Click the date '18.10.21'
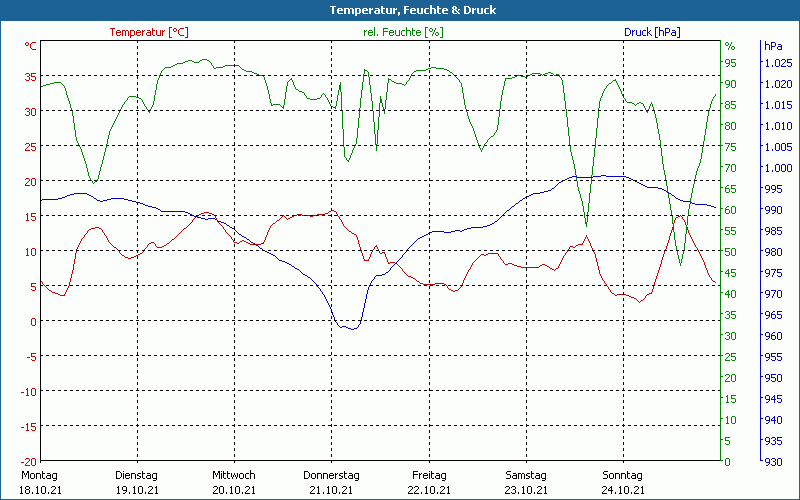Image resolution: width=800 pixels, height=500 pixels. coord(40,490)
